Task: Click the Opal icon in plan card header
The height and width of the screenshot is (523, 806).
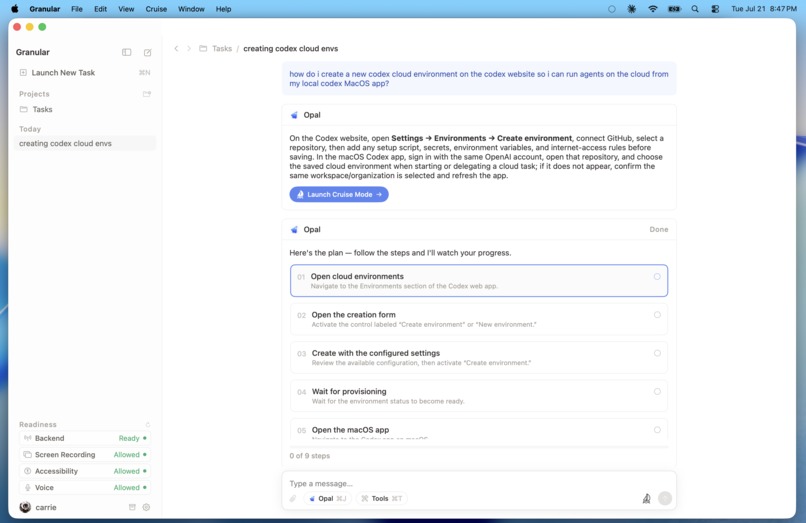Action: [x=294, y=230]
